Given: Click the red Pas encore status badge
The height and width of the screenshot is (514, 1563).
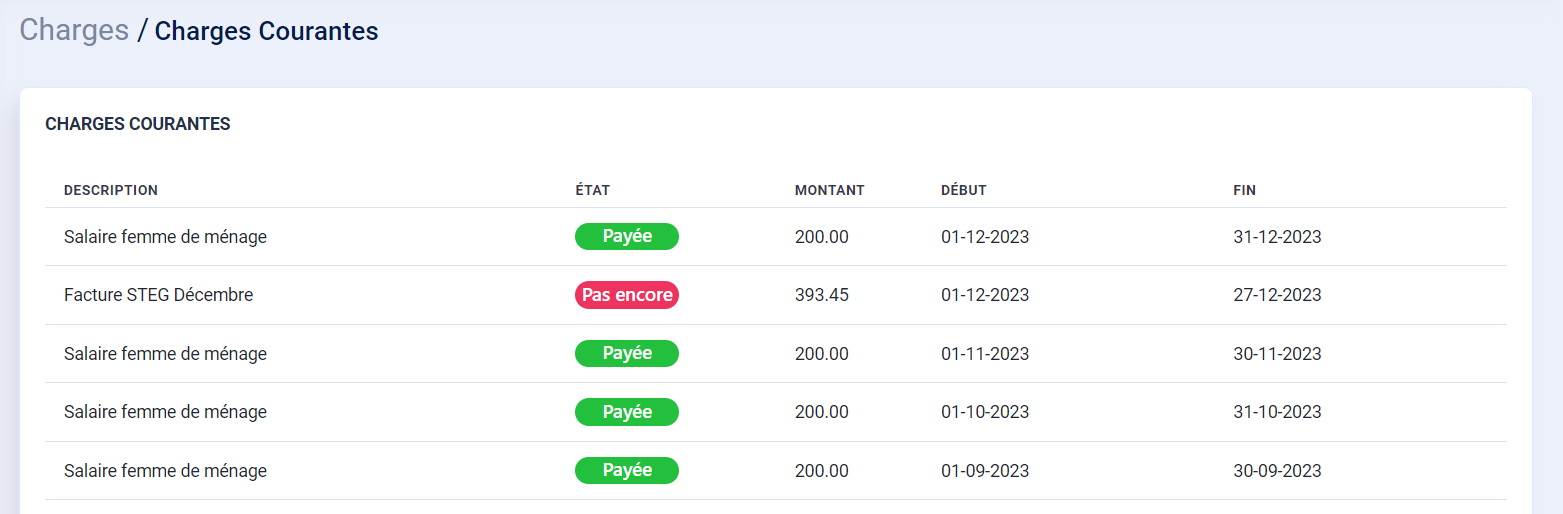Looking at the screenshot, I should point(627,295).
